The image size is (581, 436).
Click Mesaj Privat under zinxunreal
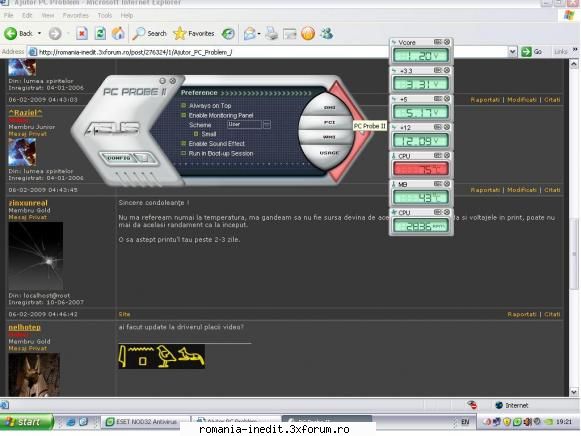[x=28, y=217]
